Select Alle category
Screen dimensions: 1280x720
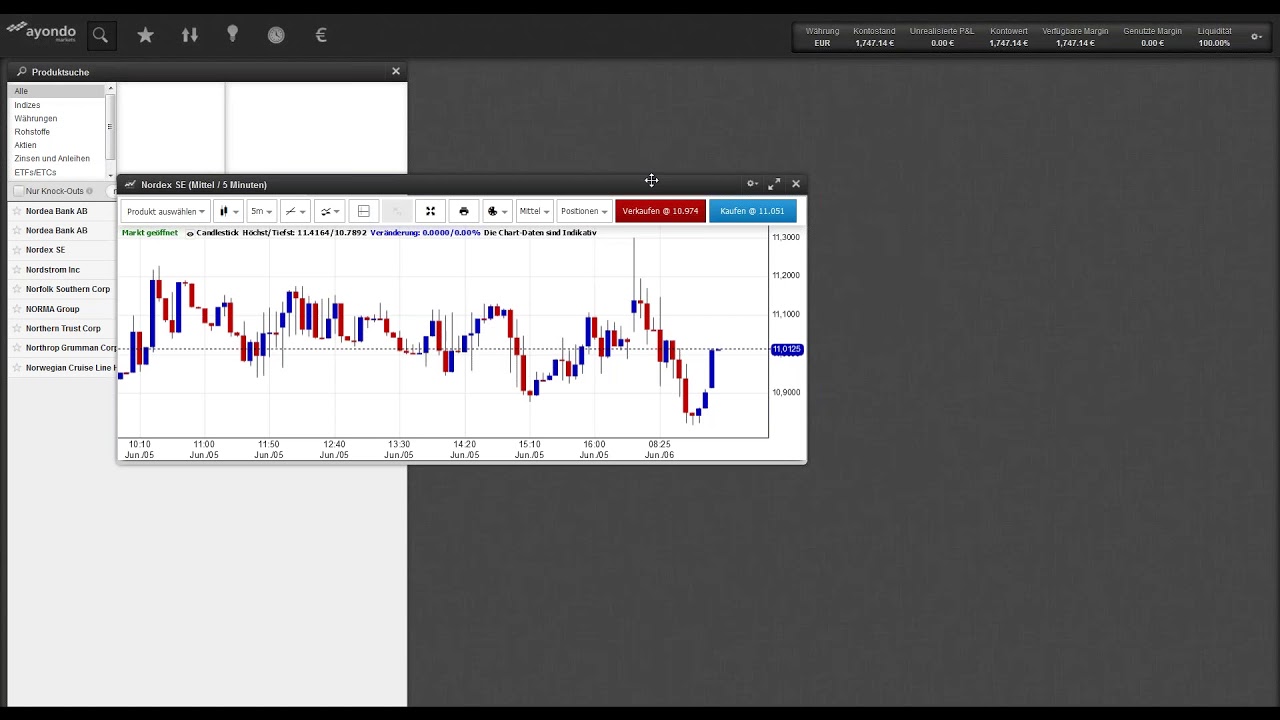tap(56, 91)
